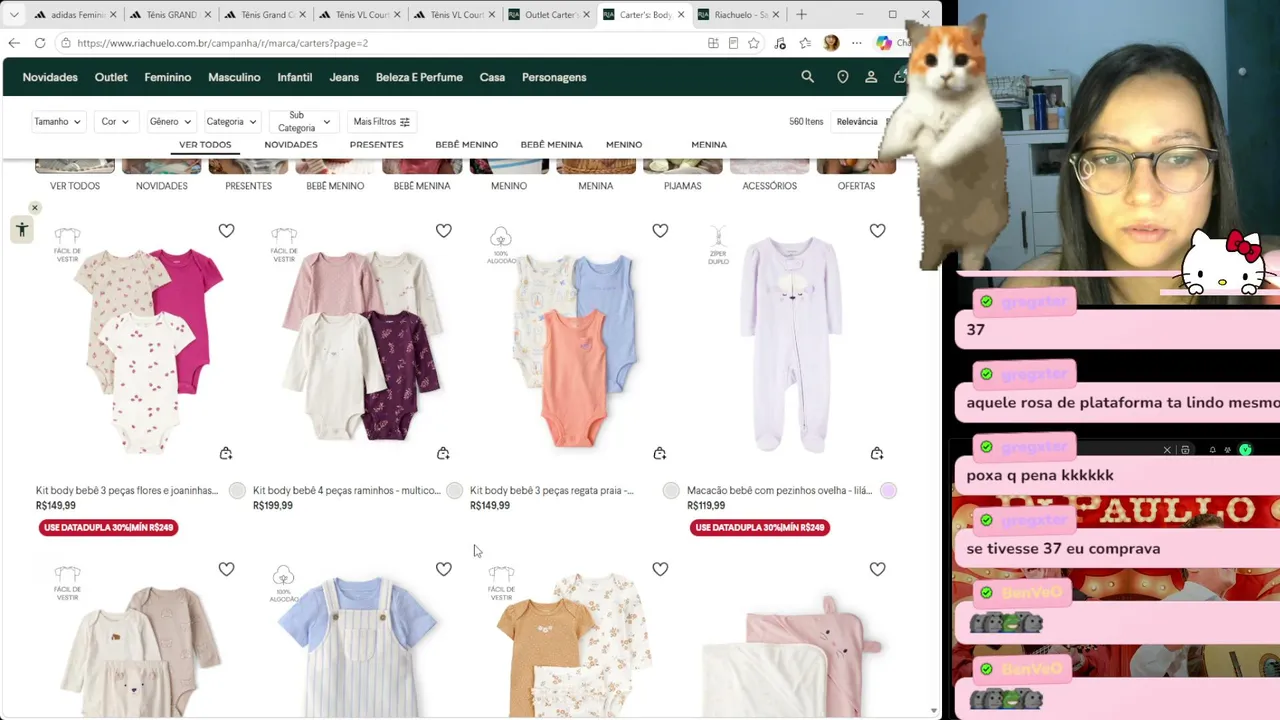The image size is (1280, 720).
Task: Favorite the flores e joaninhas body kit
Action: pyautogui.click(x=226, y=231)
